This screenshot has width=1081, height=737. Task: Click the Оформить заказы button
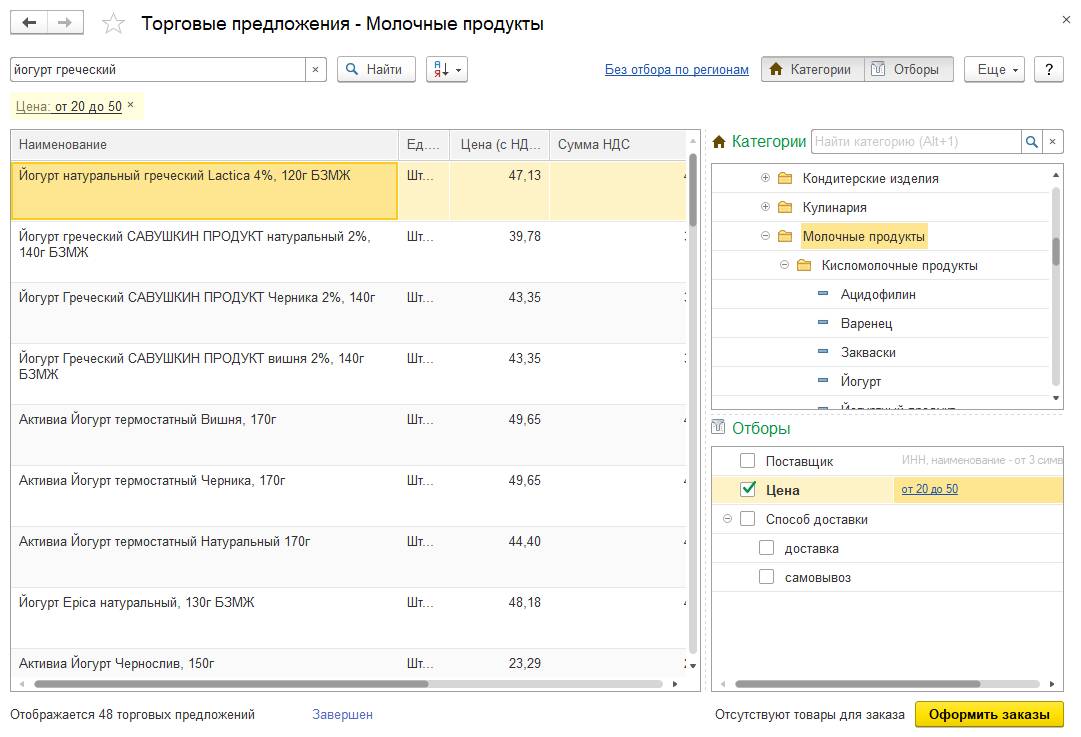click(988, 714)
